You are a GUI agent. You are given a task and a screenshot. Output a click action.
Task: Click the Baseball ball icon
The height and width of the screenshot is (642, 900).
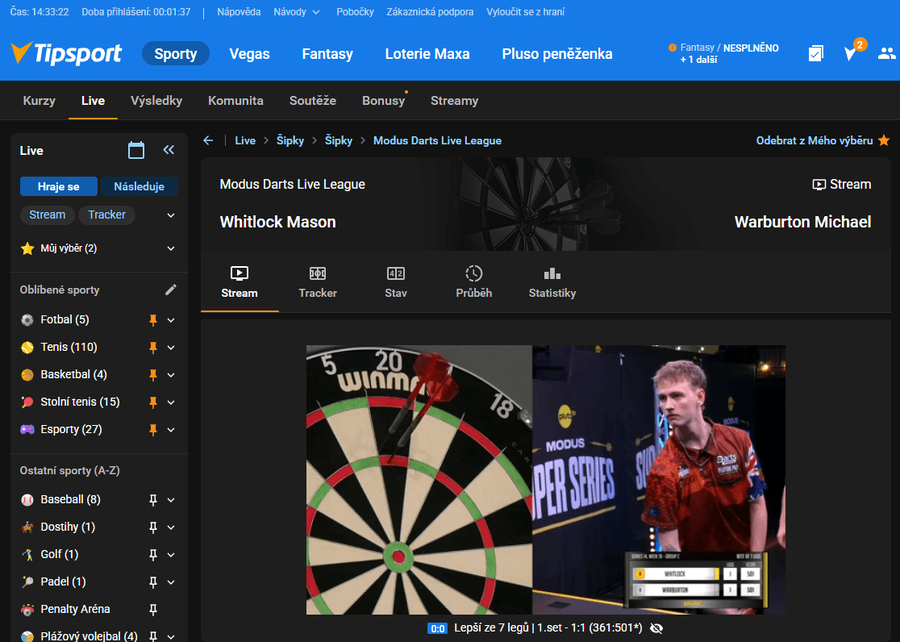(27, 500)
